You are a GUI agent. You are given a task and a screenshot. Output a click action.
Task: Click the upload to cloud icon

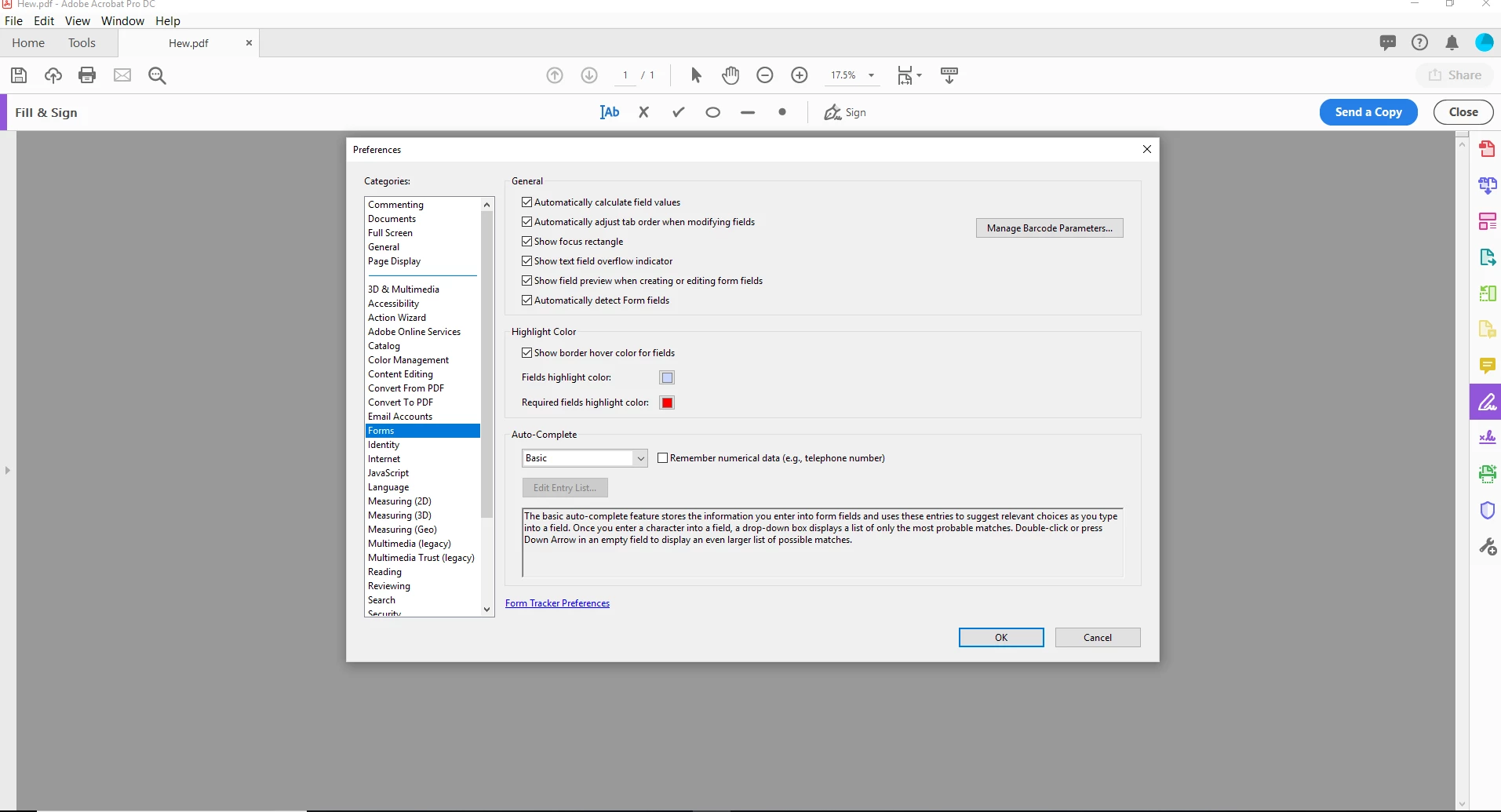(x=53, y=75)
